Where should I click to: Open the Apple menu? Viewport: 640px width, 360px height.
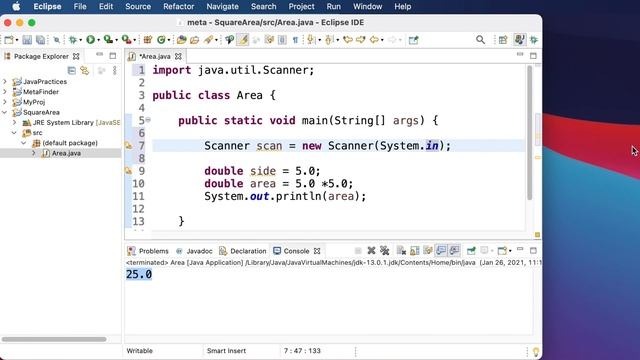click(x=16, y=7)
